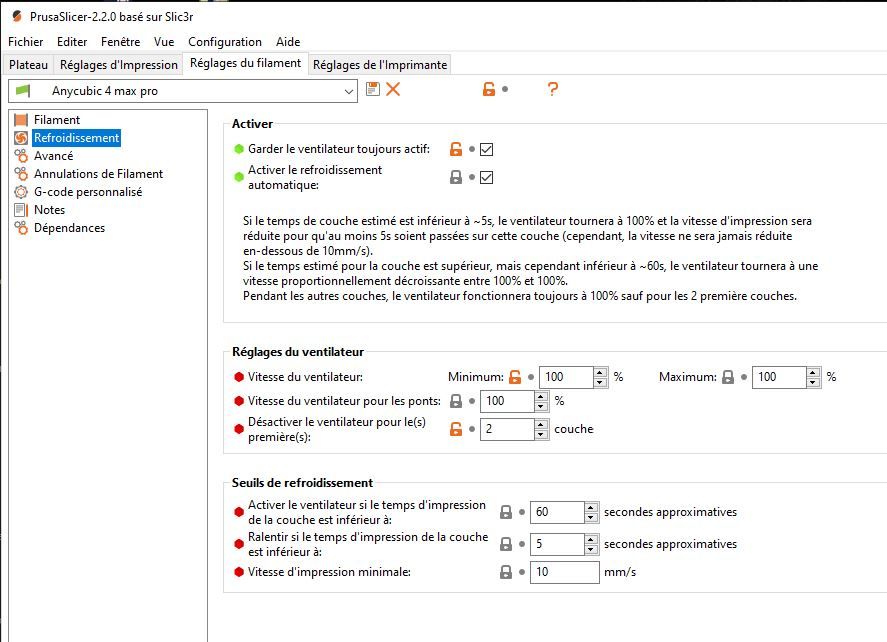887x642 pixels.
Task: Click the lock icon for 'Ralentir si le temps d'impression'
Action: click(x=506, y=544)
